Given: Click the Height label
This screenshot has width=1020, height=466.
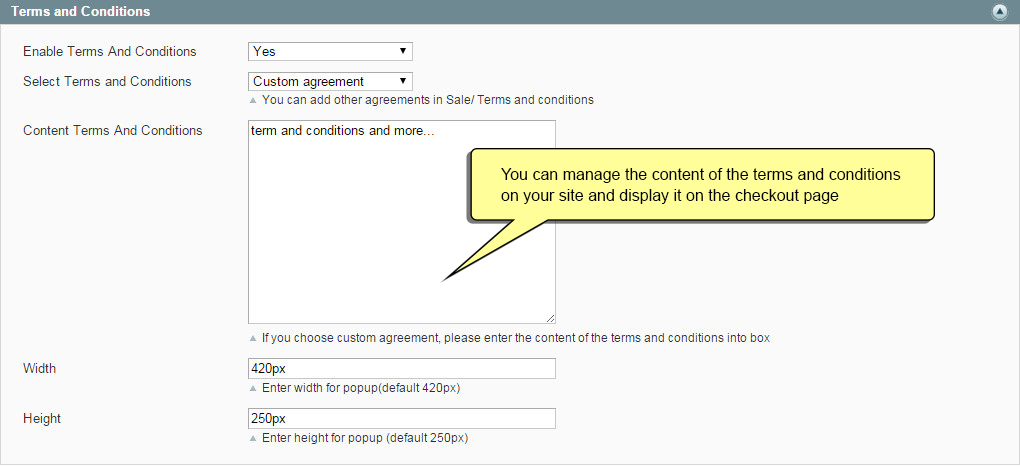Looking at the screenshot, I should point(42,418).
